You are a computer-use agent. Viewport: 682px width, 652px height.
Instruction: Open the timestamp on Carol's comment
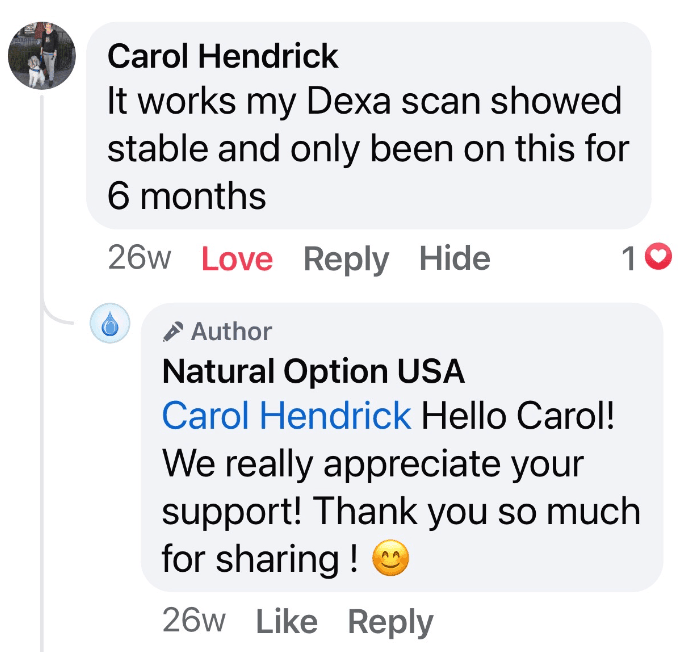pyautogui.click(x=139, y=259)
